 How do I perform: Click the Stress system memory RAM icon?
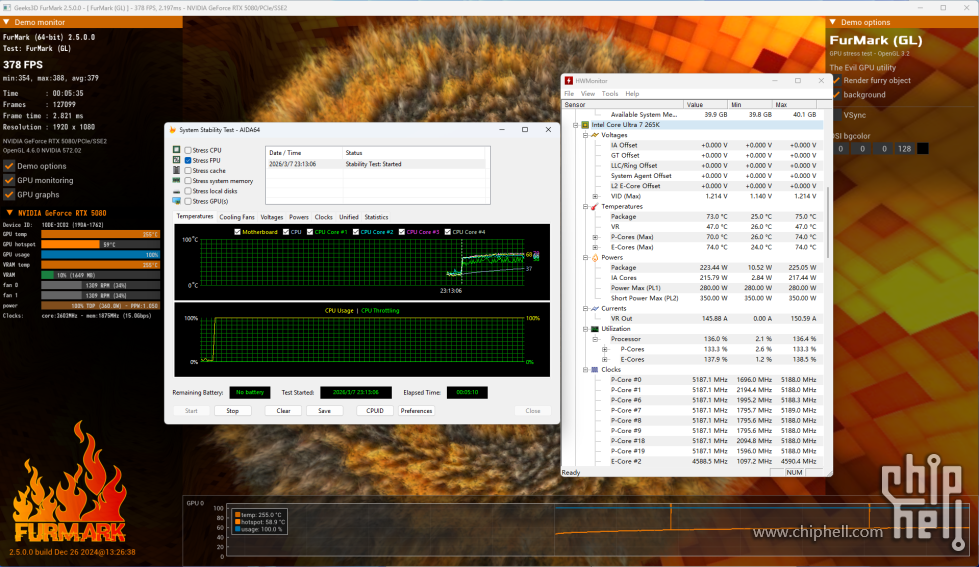tap(177, 180)
